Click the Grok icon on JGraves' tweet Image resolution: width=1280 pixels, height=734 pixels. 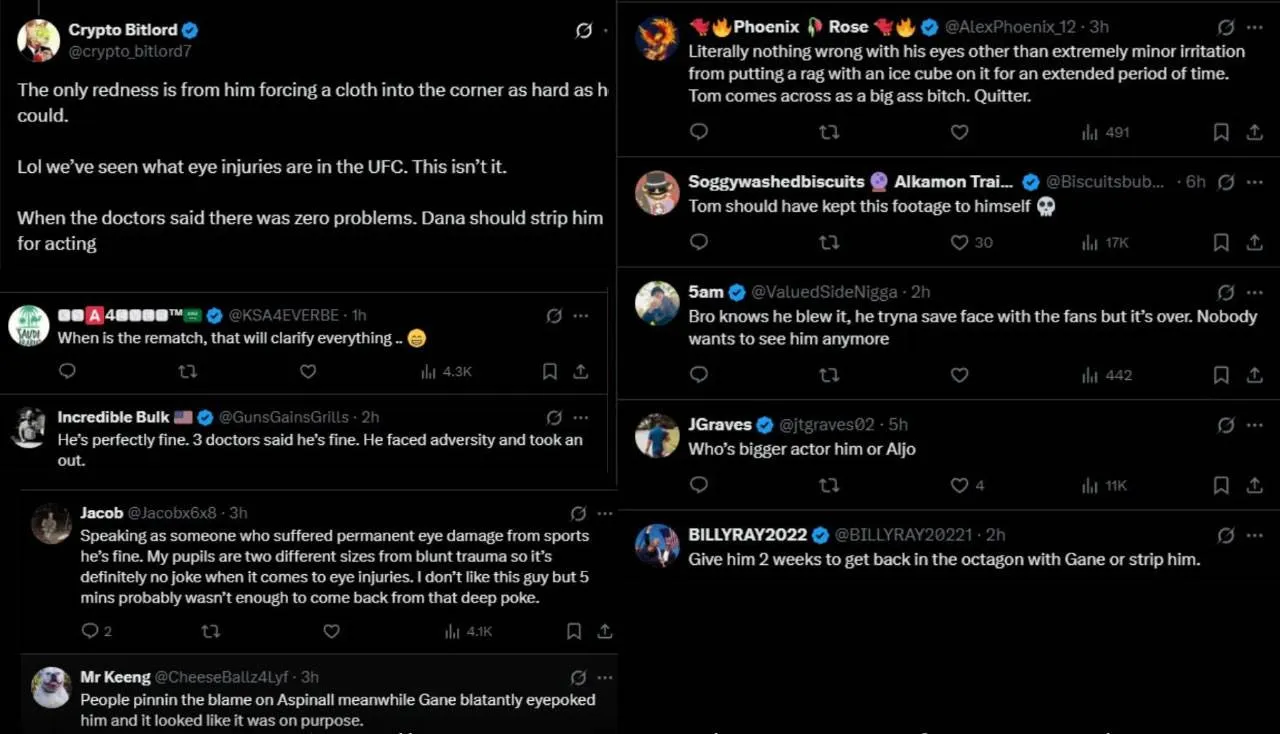click(1226, 425)
